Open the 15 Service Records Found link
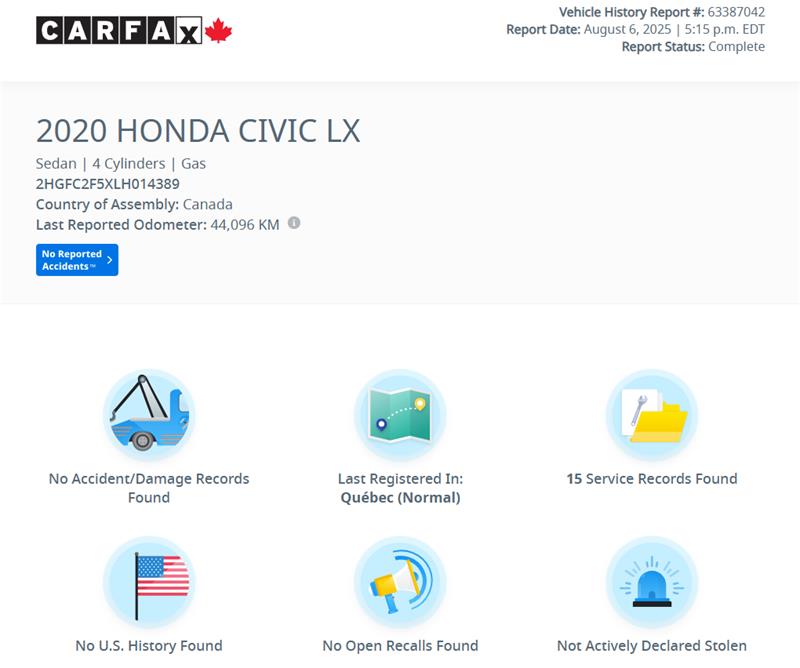The image size is (800, 668). click(652, 479)
